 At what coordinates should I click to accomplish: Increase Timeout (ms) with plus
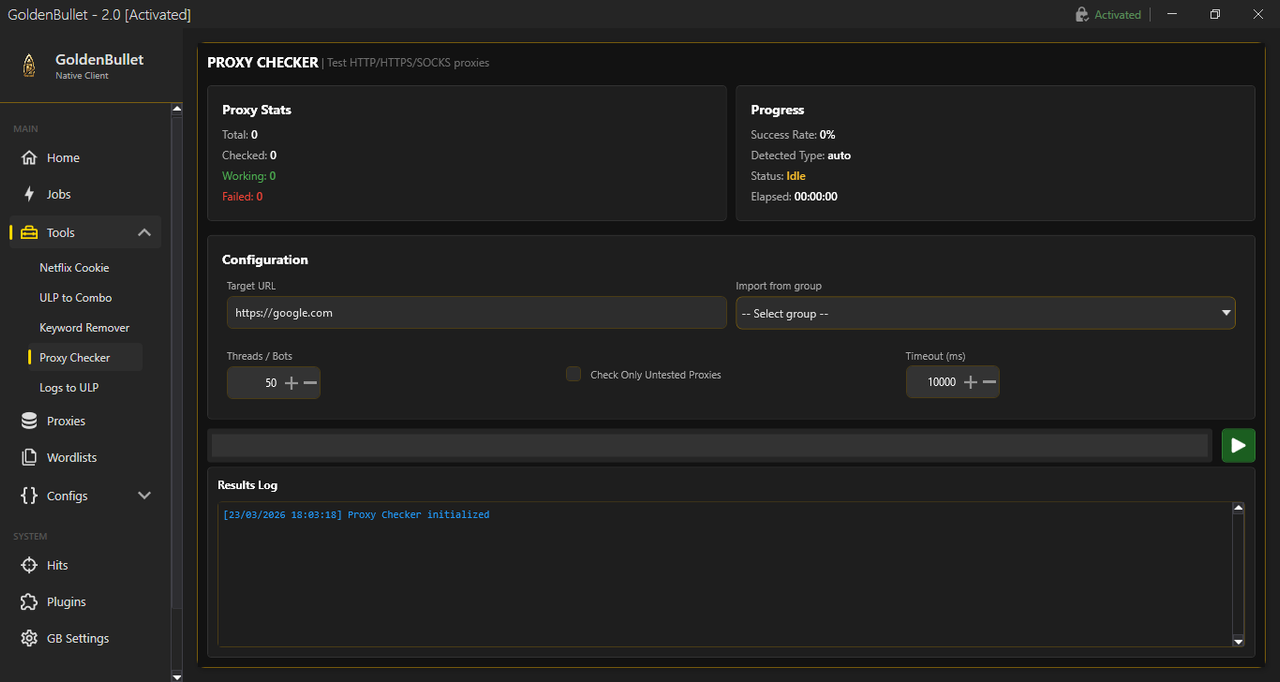[970, 382]
